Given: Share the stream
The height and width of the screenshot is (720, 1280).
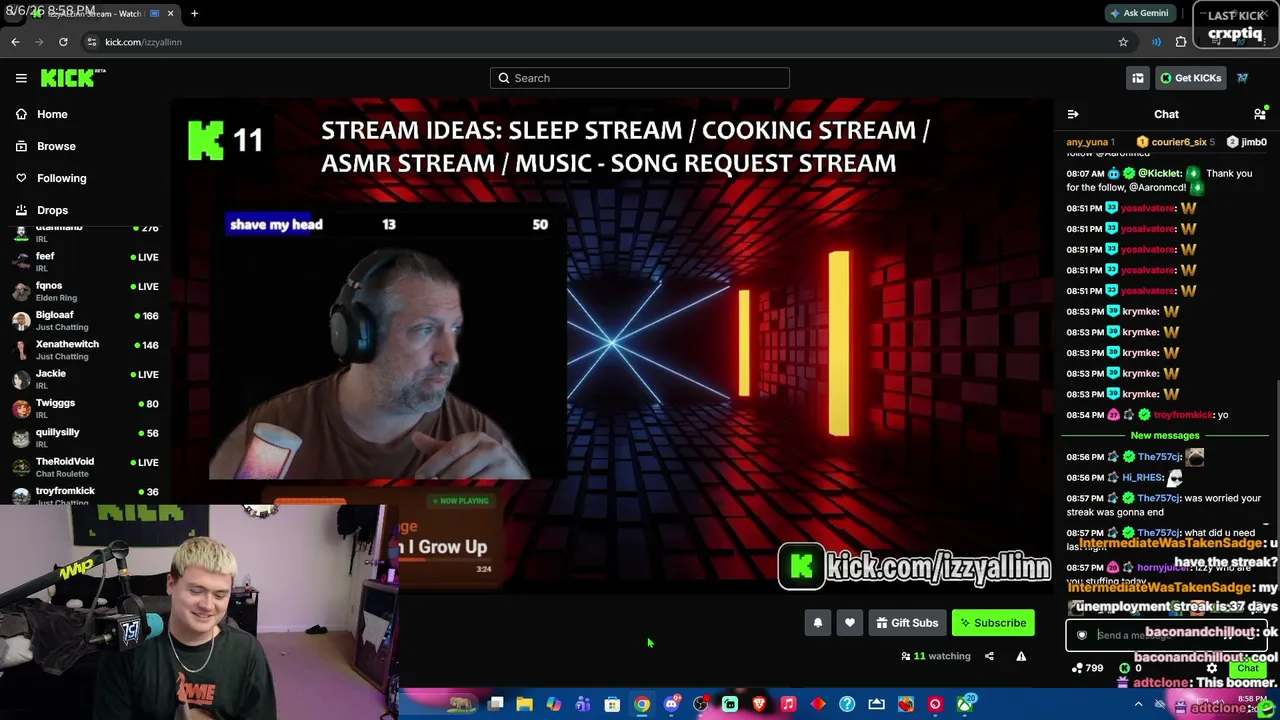Looking at the screenshot, I should [x=989, y=656].
